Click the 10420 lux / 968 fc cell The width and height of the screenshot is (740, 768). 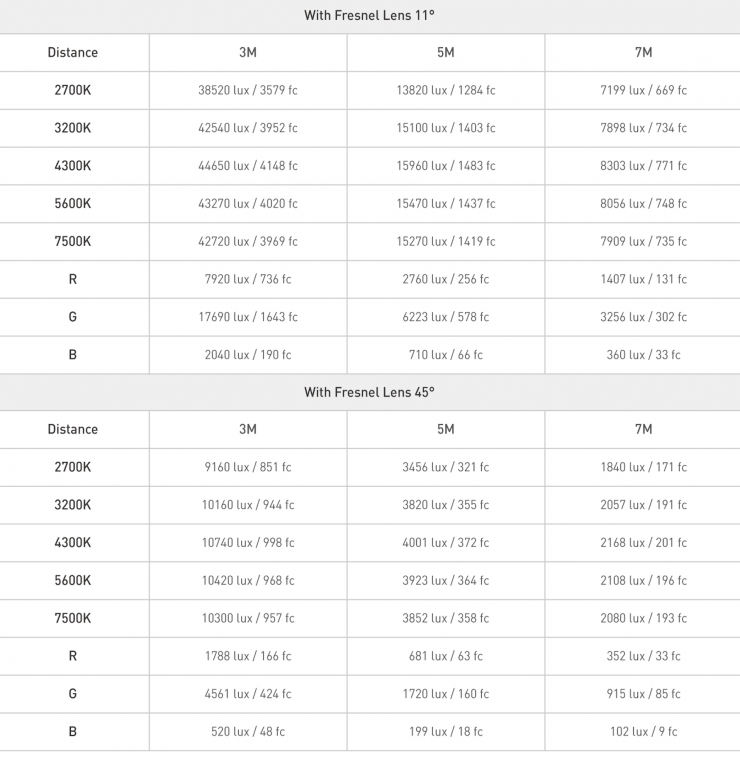[x=248, y=581]
